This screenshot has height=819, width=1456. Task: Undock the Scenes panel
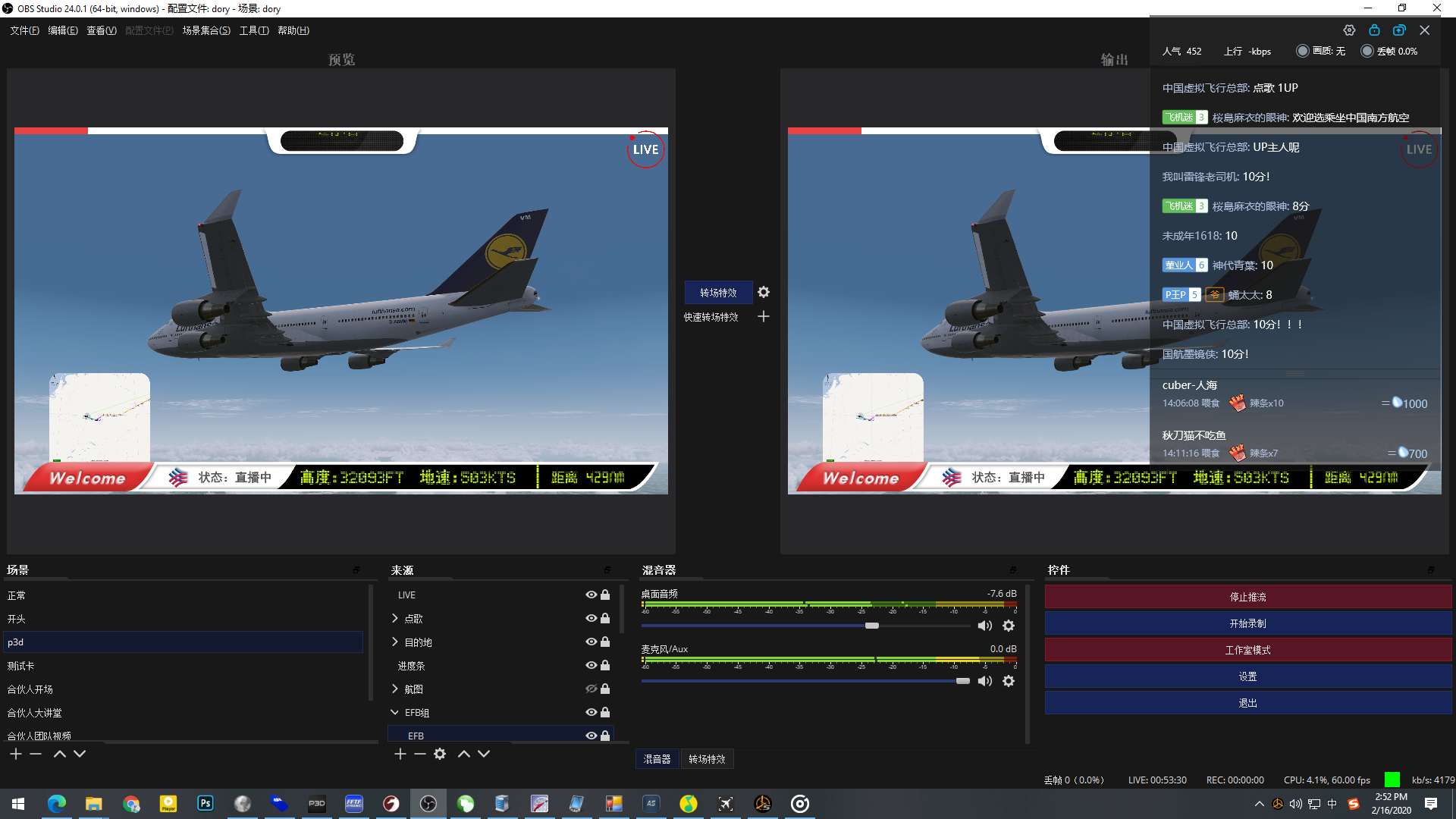point(356,570)
